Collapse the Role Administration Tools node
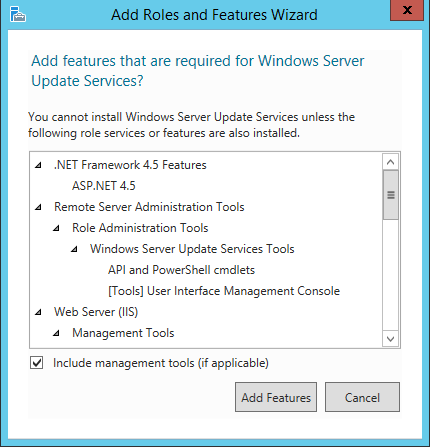430x448 pixels. coord(57,228)
